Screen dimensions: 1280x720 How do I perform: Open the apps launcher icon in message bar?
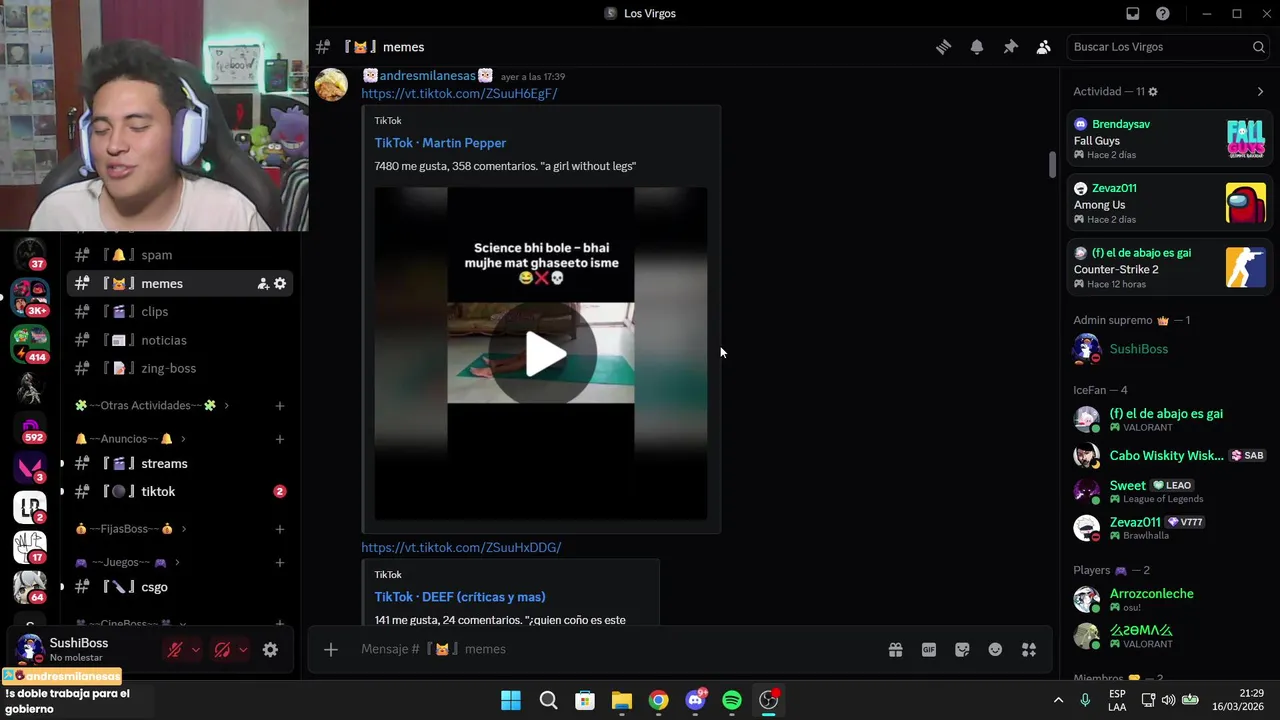1029,649
